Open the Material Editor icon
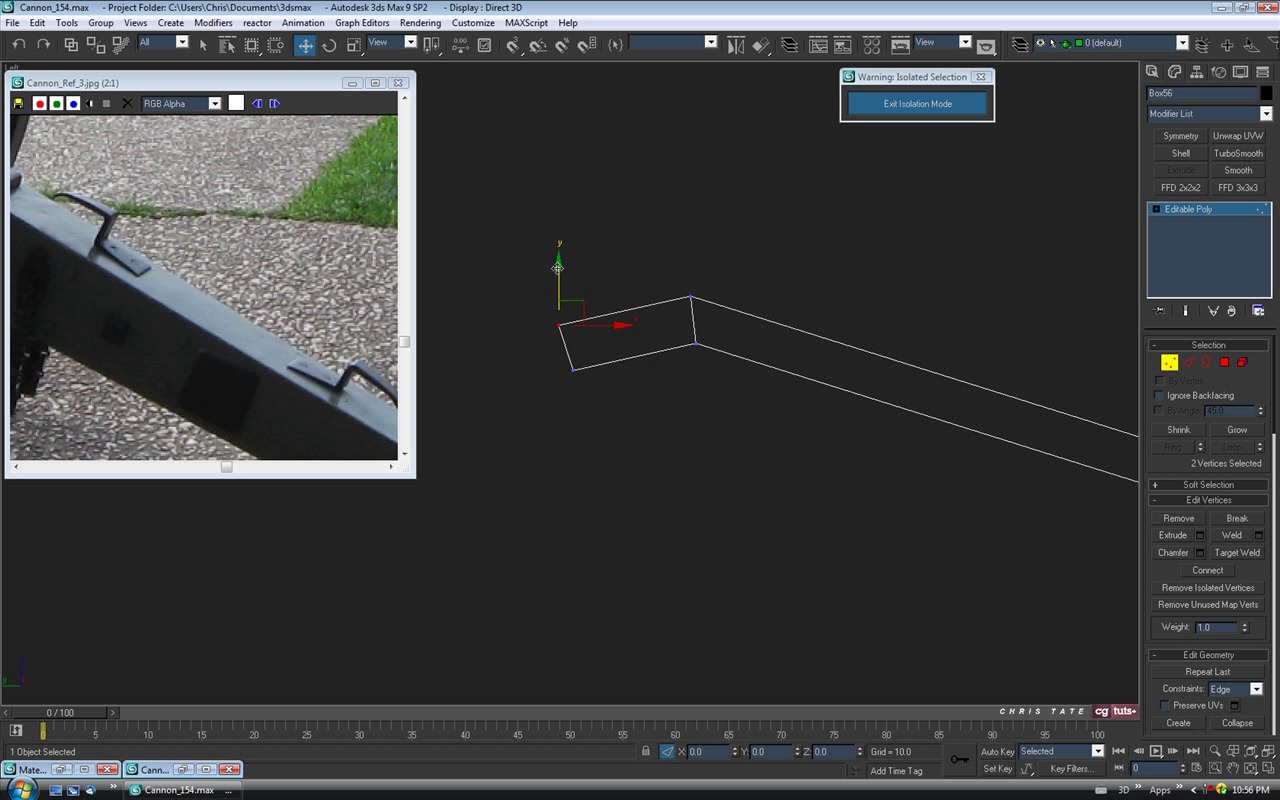Image resolution: width=1280 pixels, height=800 pixels. click(x=871, y=44)
